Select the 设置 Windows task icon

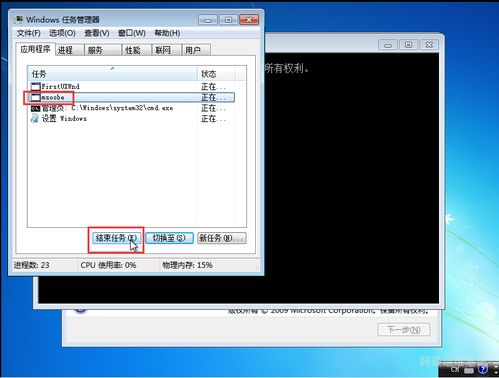point(35,118)
